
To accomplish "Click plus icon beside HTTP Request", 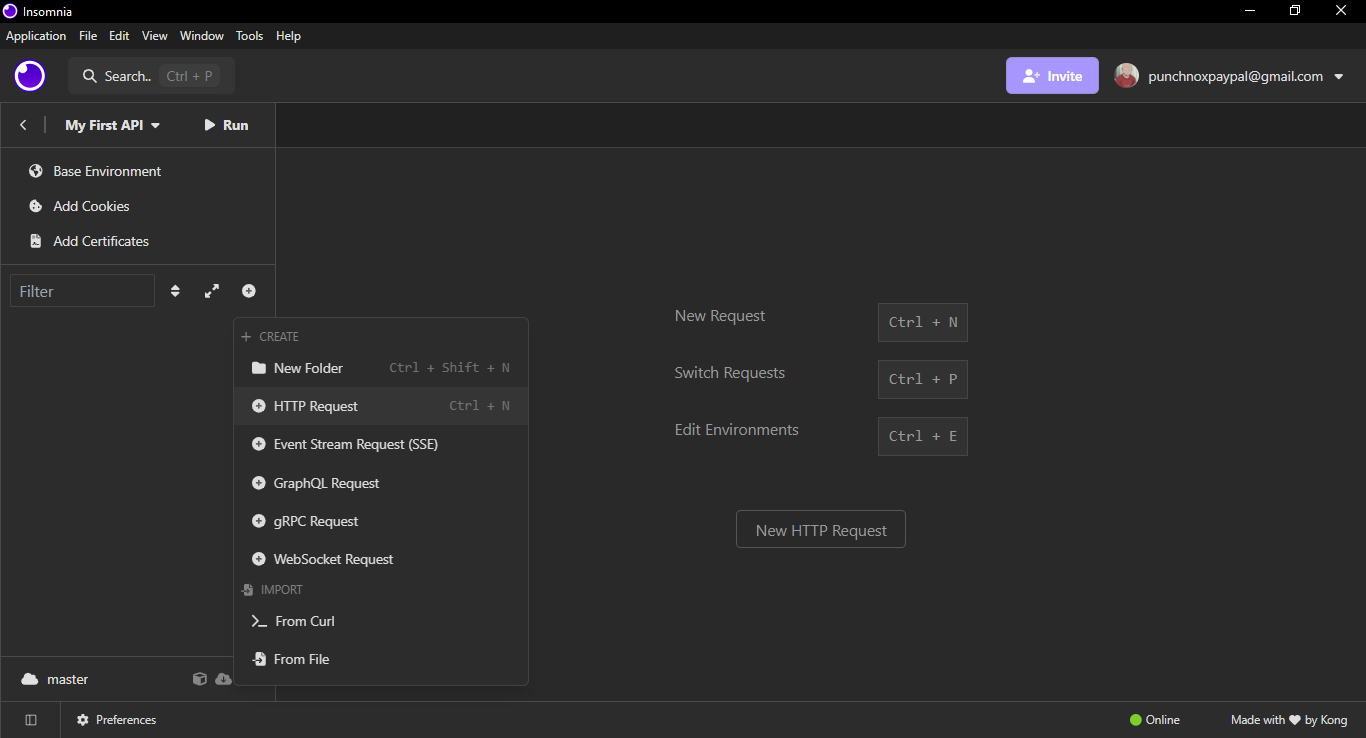I will (x=259, y=406).
